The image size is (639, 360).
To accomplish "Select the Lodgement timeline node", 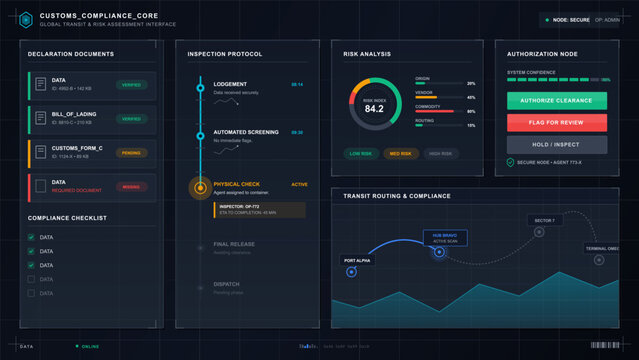I will pos(200,88).
